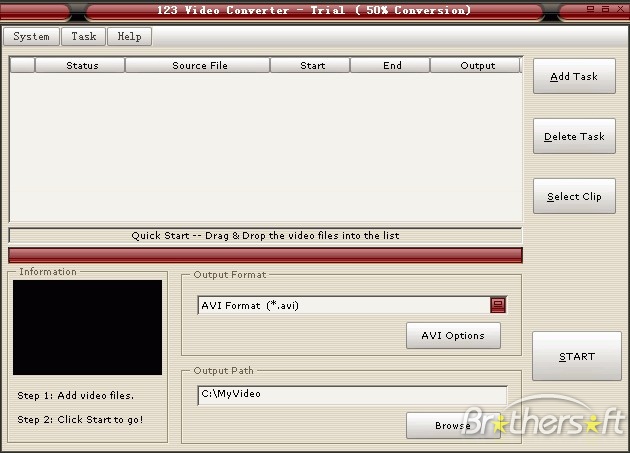
Task: Expand the output format dropdown arrow
Action: (x=498, y=305)
